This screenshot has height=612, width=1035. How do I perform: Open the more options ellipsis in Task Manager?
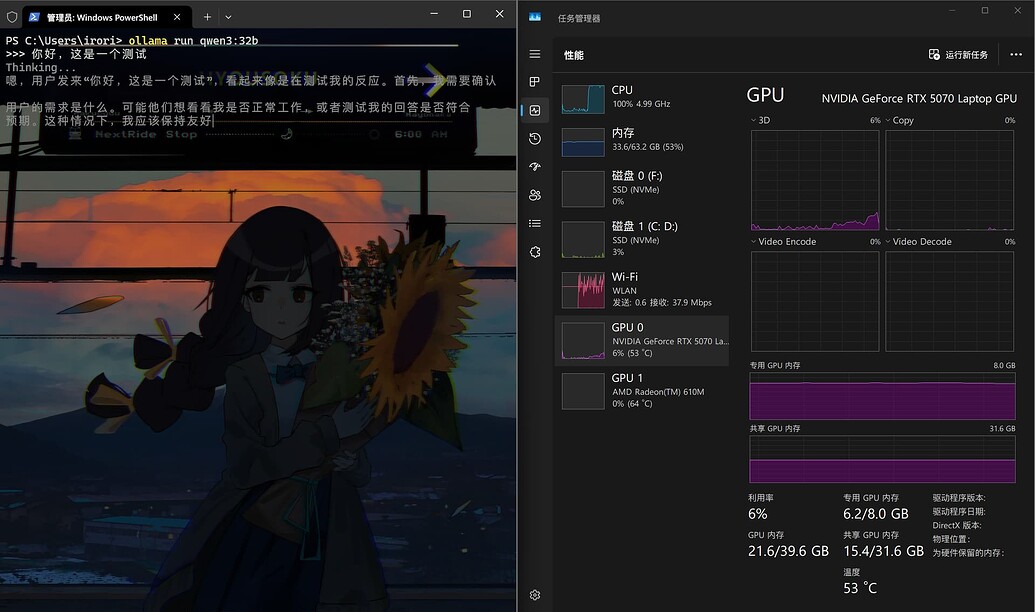coord(1016,54)
